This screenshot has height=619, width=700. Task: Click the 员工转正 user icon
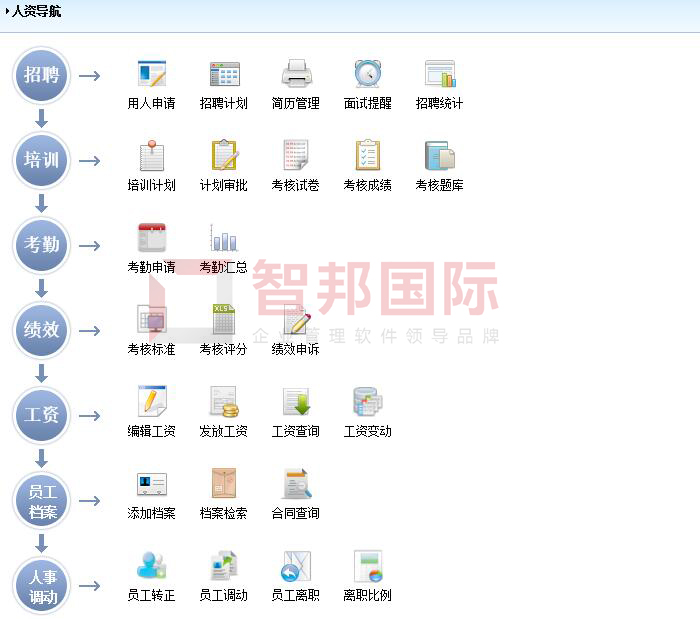point(152,567)
